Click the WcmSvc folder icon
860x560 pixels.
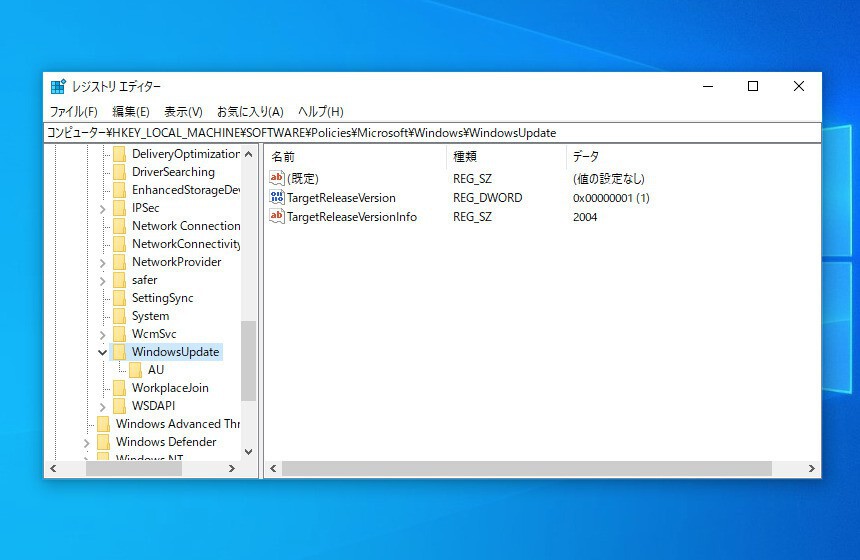120,334
